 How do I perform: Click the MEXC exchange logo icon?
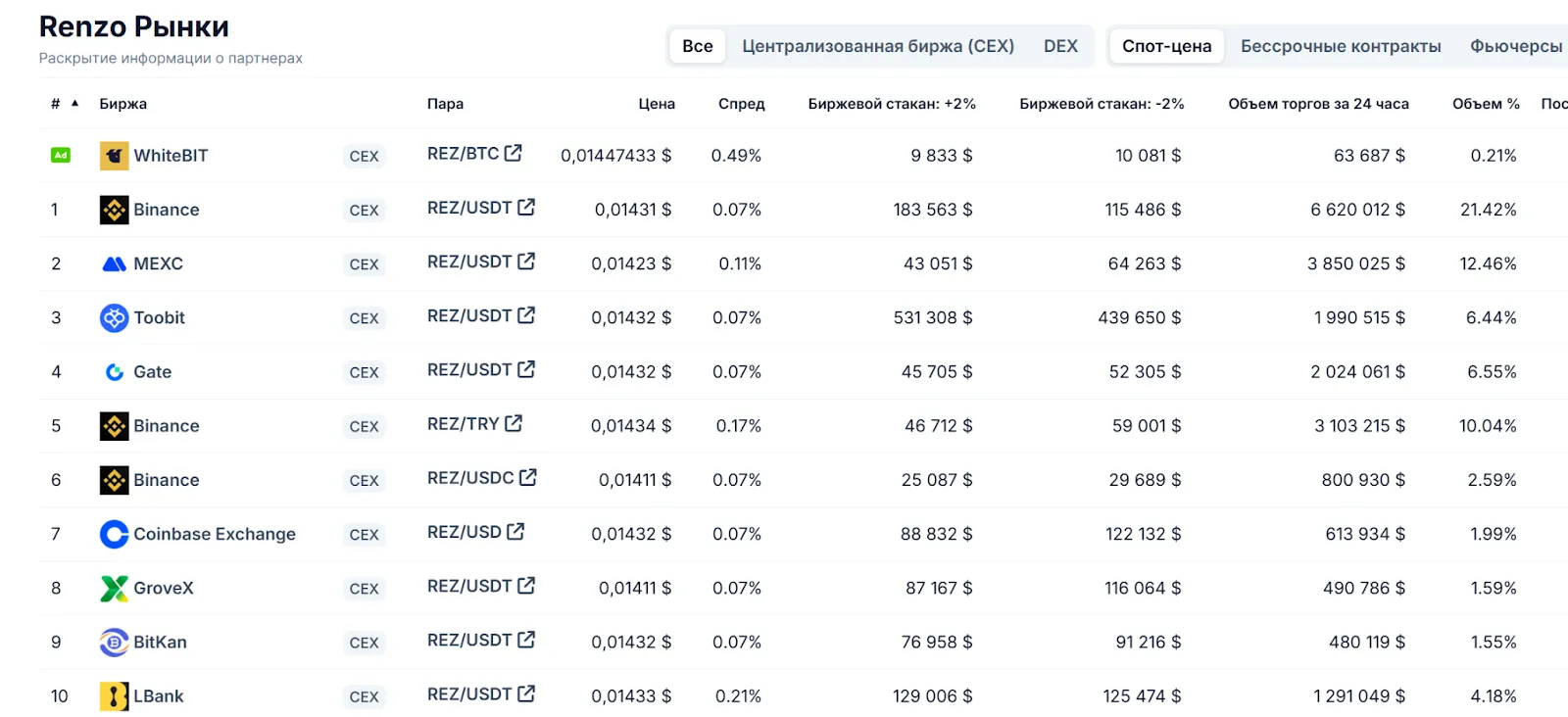[114, 263]
